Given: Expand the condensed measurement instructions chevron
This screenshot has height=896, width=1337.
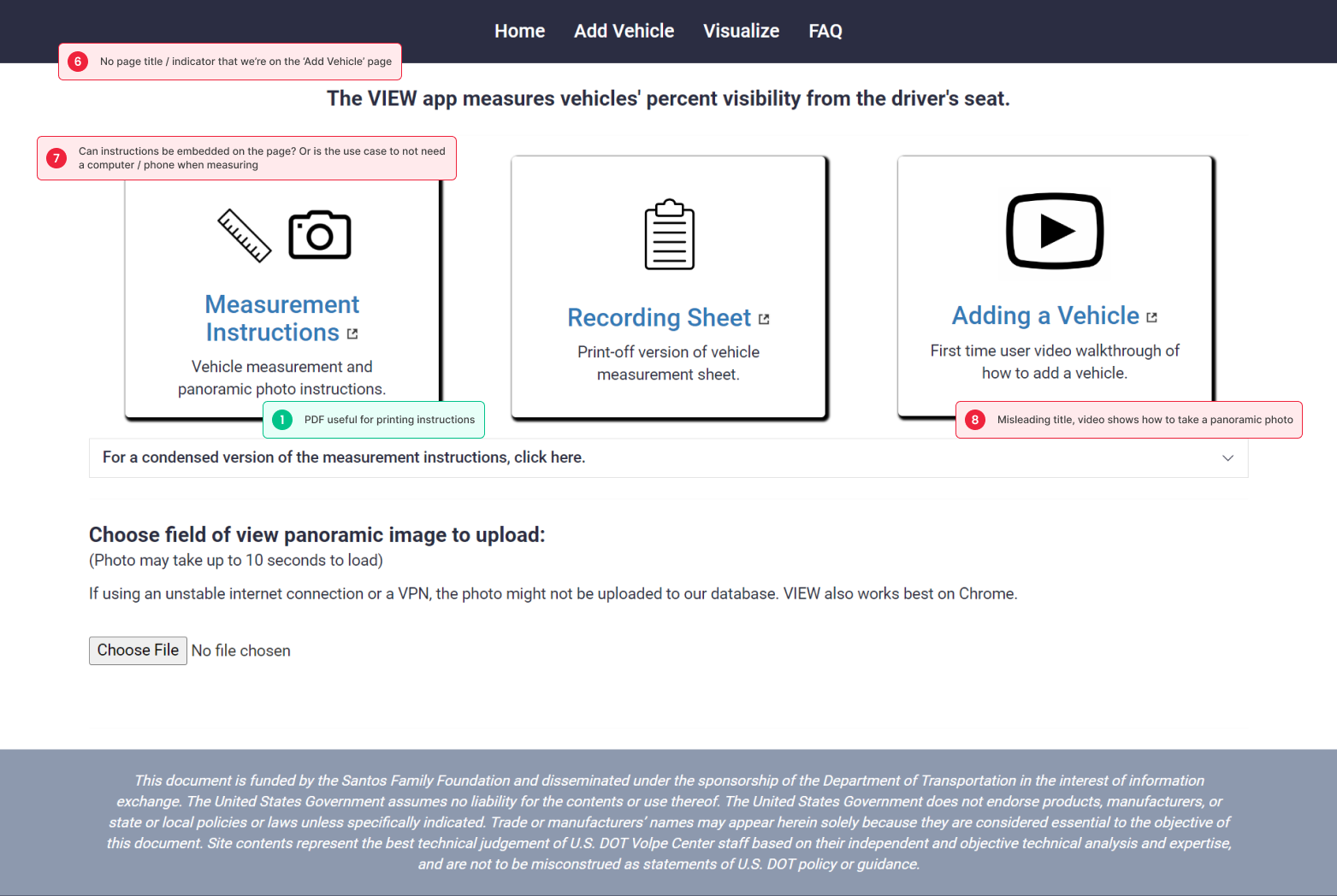Looking at the screenshot, I should (x=1228, y=458).
